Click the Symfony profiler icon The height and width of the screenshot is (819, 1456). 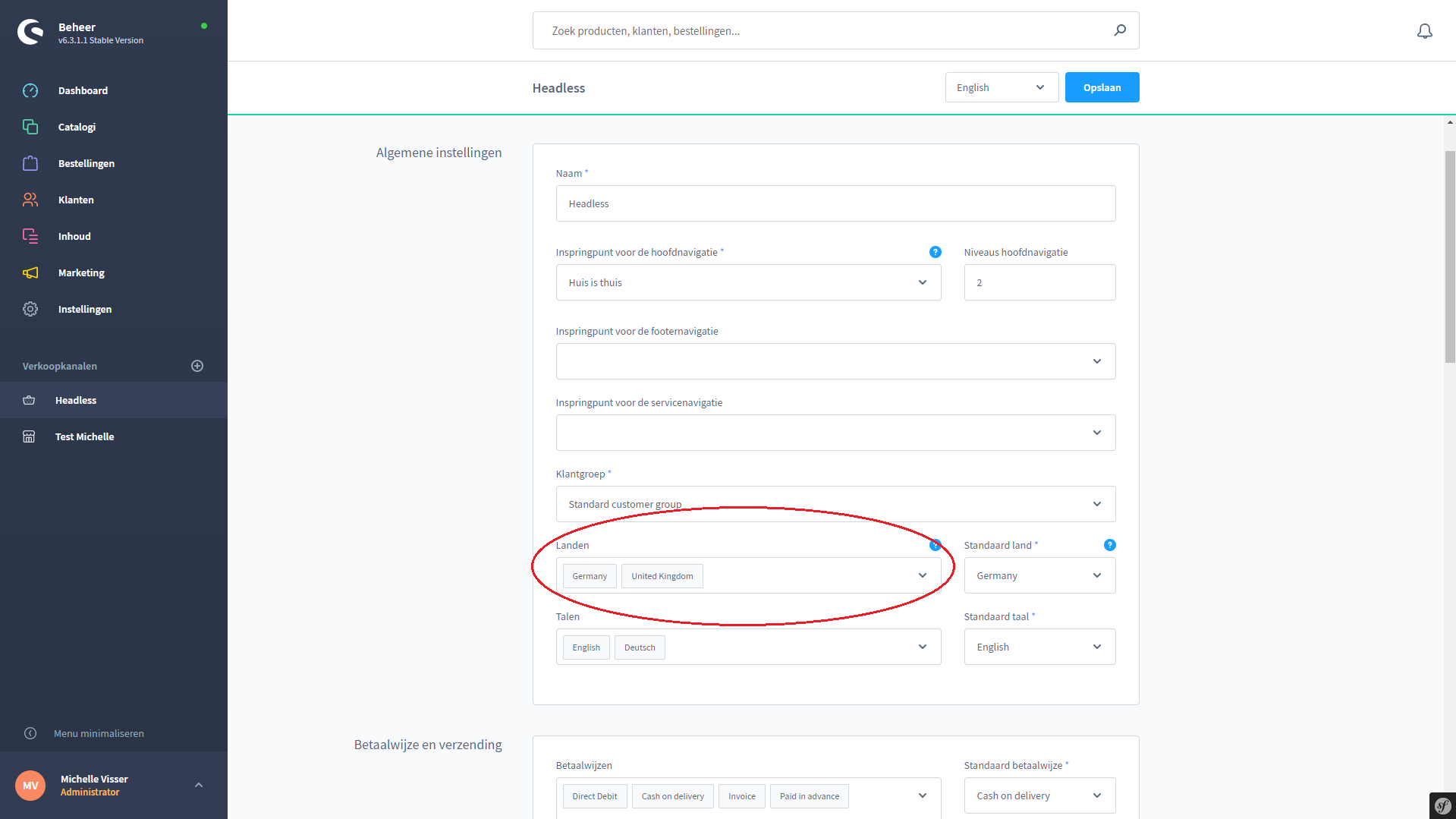(x=1442, y=805)
